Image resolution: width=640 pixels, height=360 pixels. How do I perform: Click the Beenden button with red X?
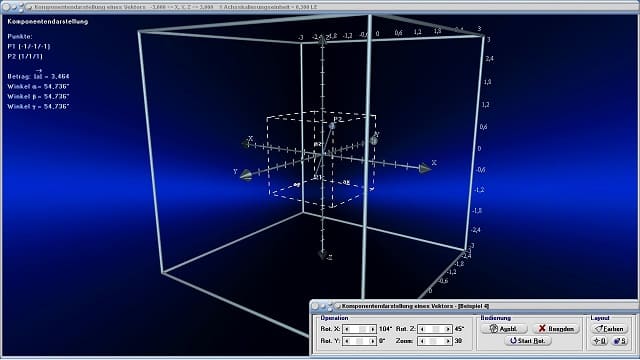click(556, 329)
